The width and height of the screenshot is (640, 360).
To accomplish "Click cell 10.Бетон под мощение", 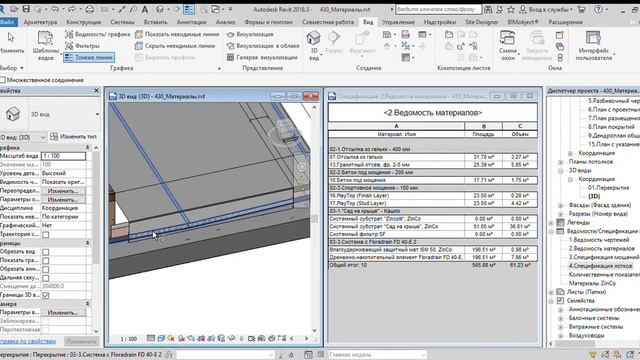I will tap(397, 180).
